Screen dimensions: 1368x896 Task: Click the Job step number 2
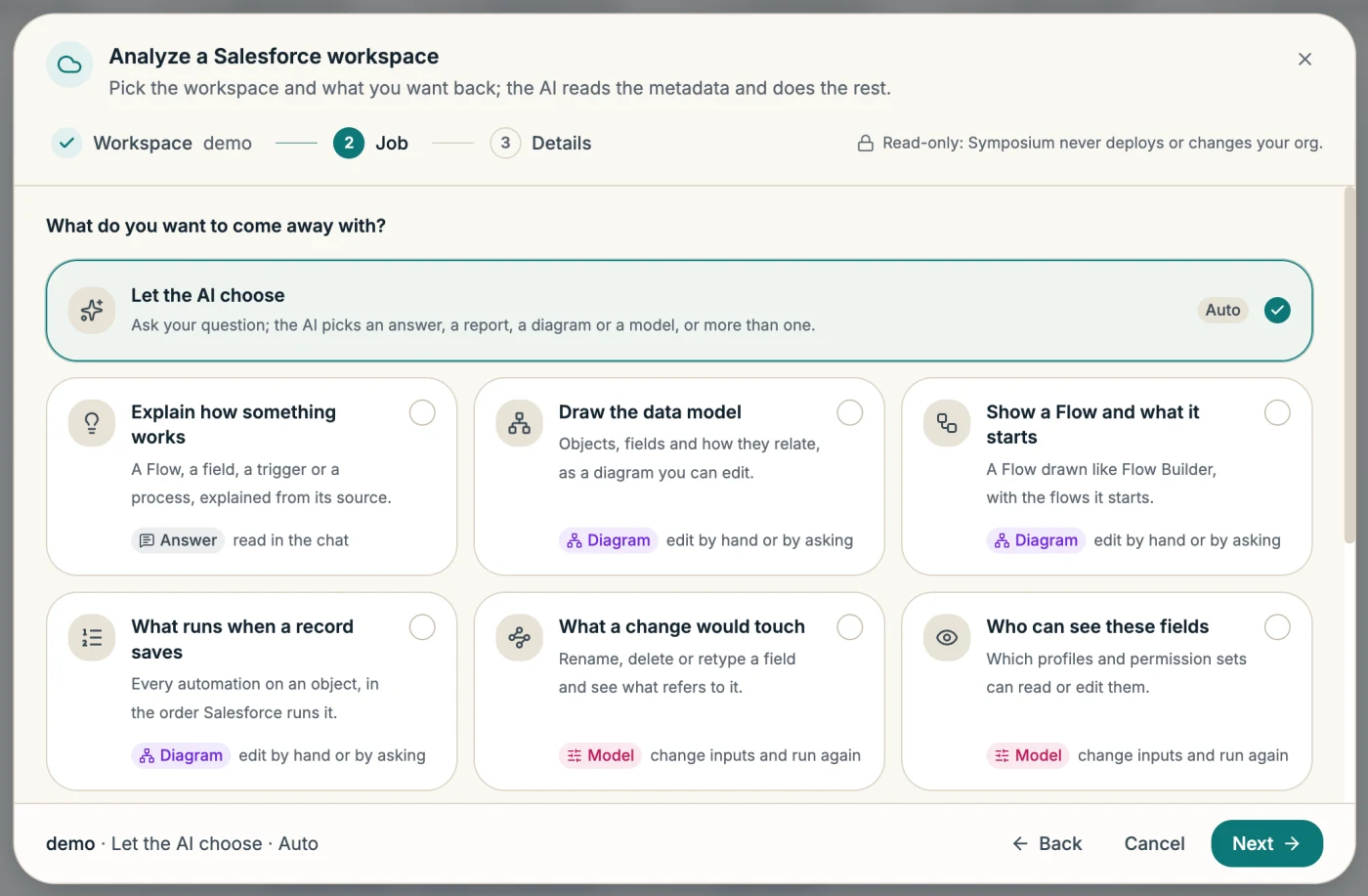tap(349, 143)
